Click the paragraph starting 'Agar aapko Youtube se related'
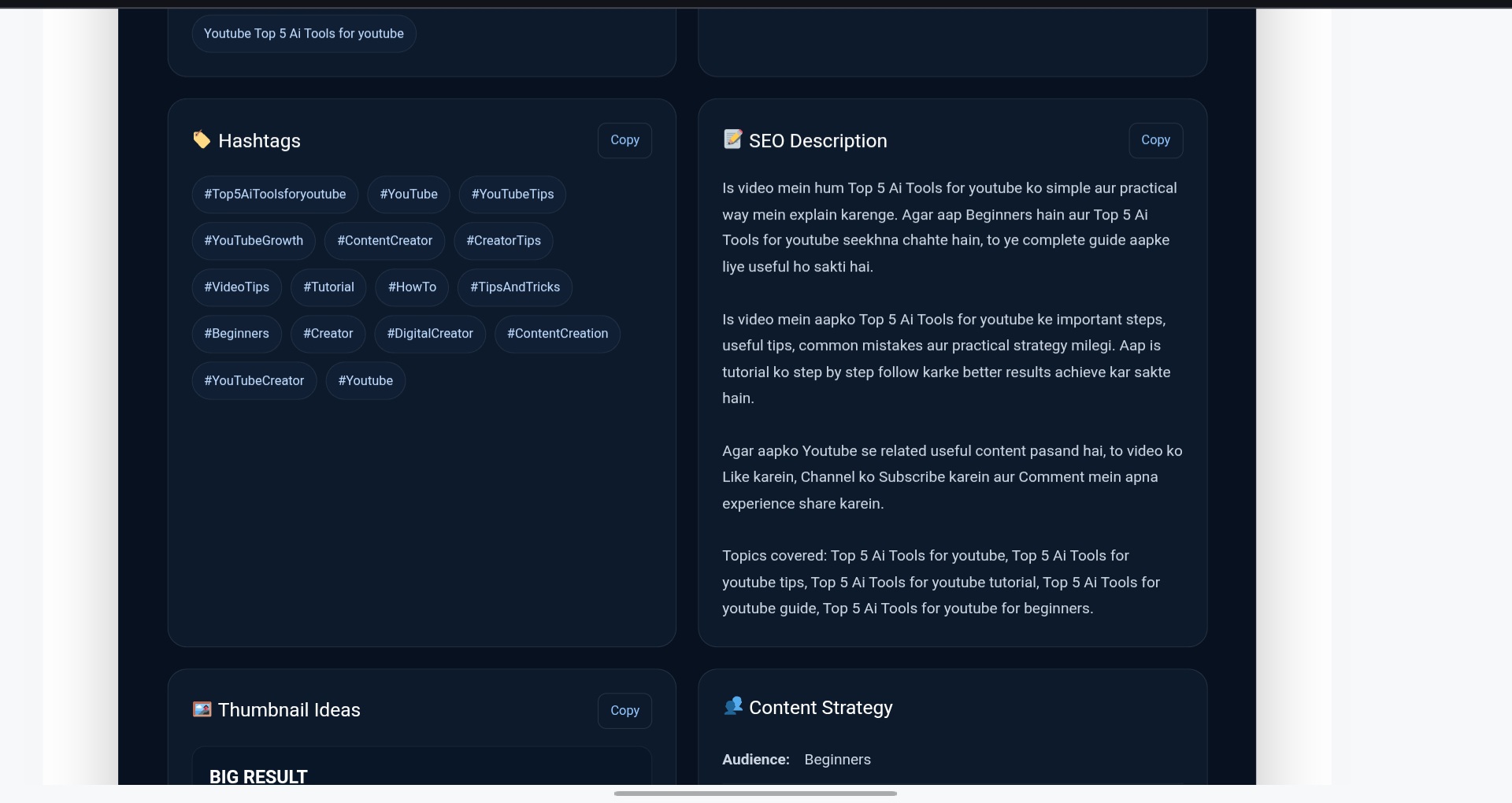Image resolution: width=1512 pixels, height=803 pixels. pos(952,477)
